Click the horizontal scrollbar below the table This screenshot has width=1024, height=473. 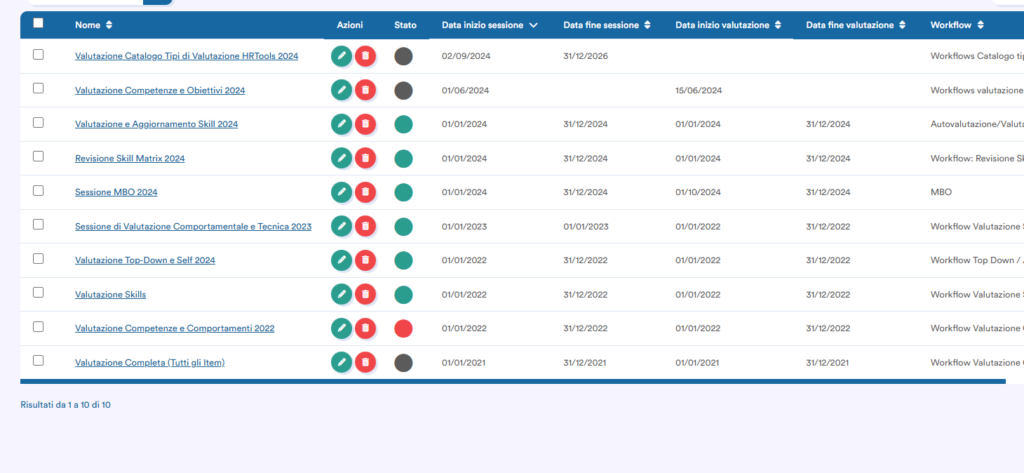click(x=513, y=381)
